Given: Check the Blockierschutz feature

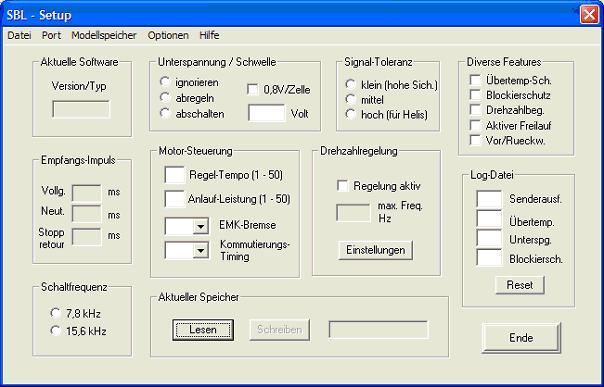Looking at the screenshot, I should pos(475,95).
